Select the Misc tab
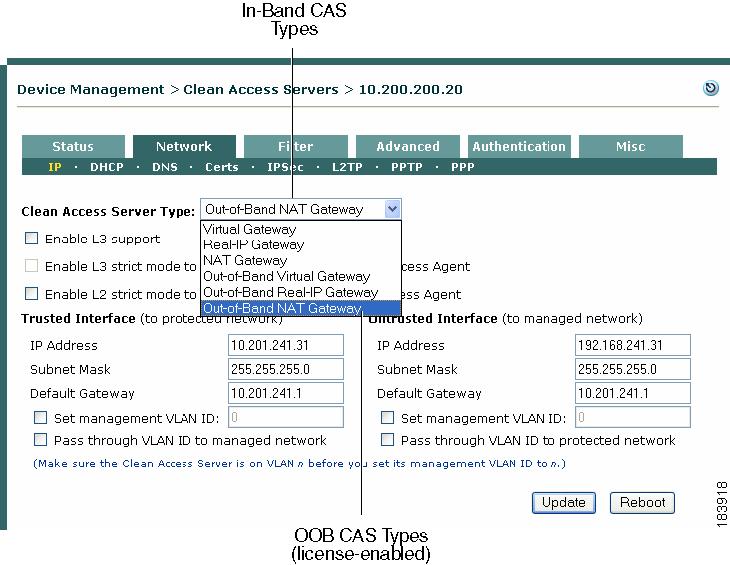The width and height of the screenshot is (730, 565). [x=631, y=146]
